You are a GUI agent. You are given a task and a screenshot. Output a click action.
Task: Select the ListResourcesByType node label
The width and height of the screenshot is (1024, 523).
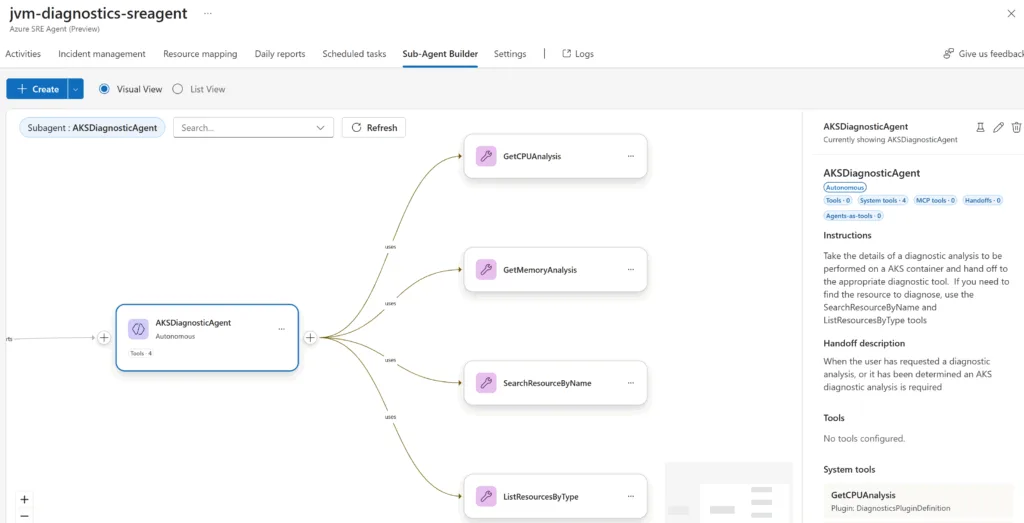pyautogui.click(x=541, y=497)
